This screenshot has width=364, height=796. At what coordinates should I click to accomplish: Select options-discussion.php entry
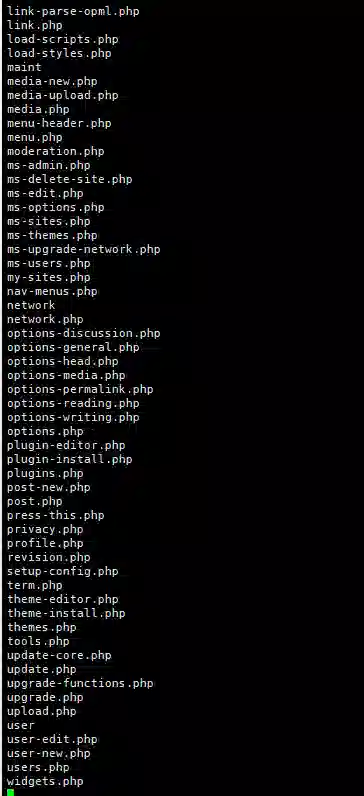tap(84, 334)
